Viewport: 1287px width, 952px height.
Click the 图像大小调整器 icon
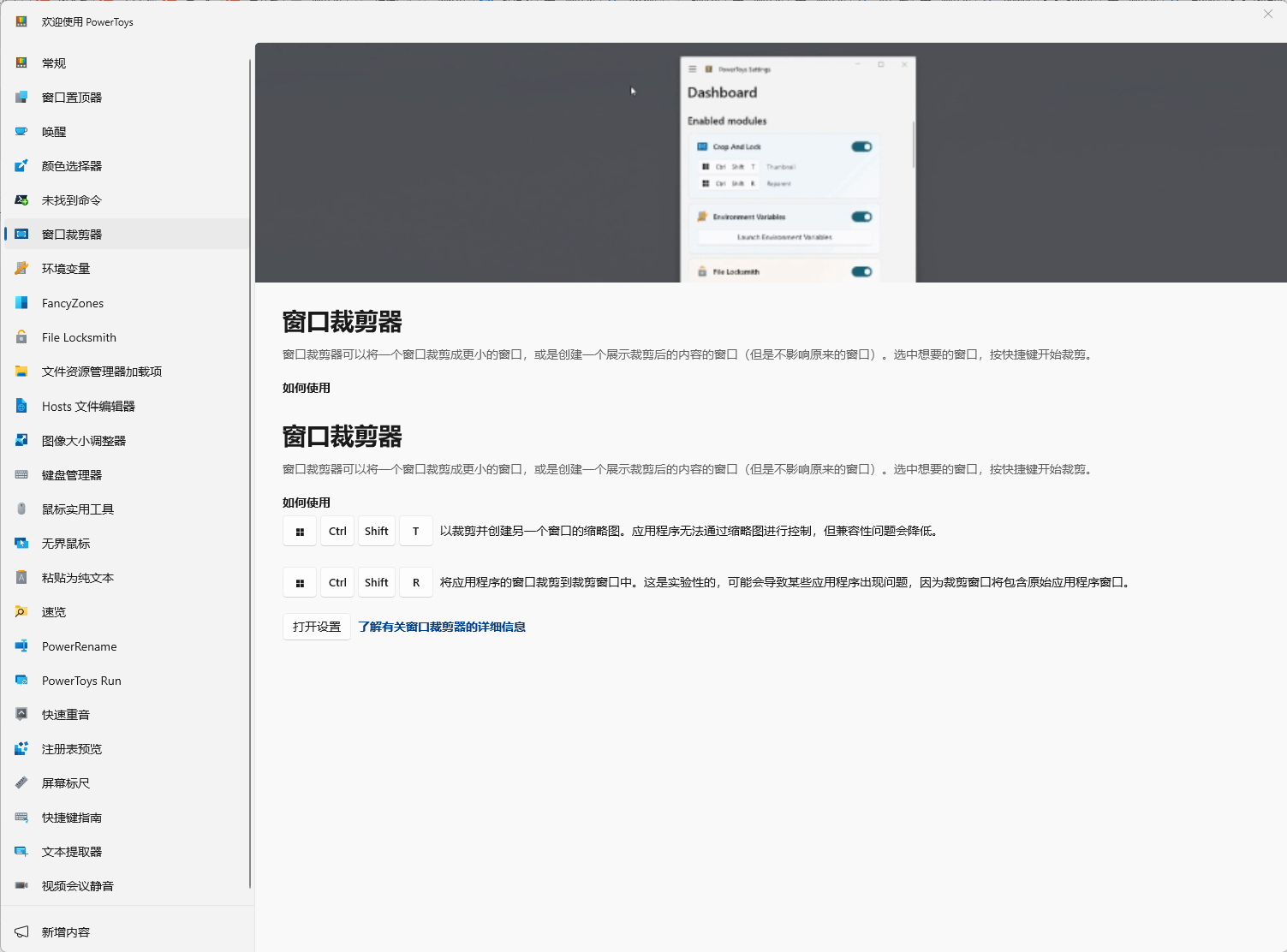pyautogui.click(x=21, y=440)
